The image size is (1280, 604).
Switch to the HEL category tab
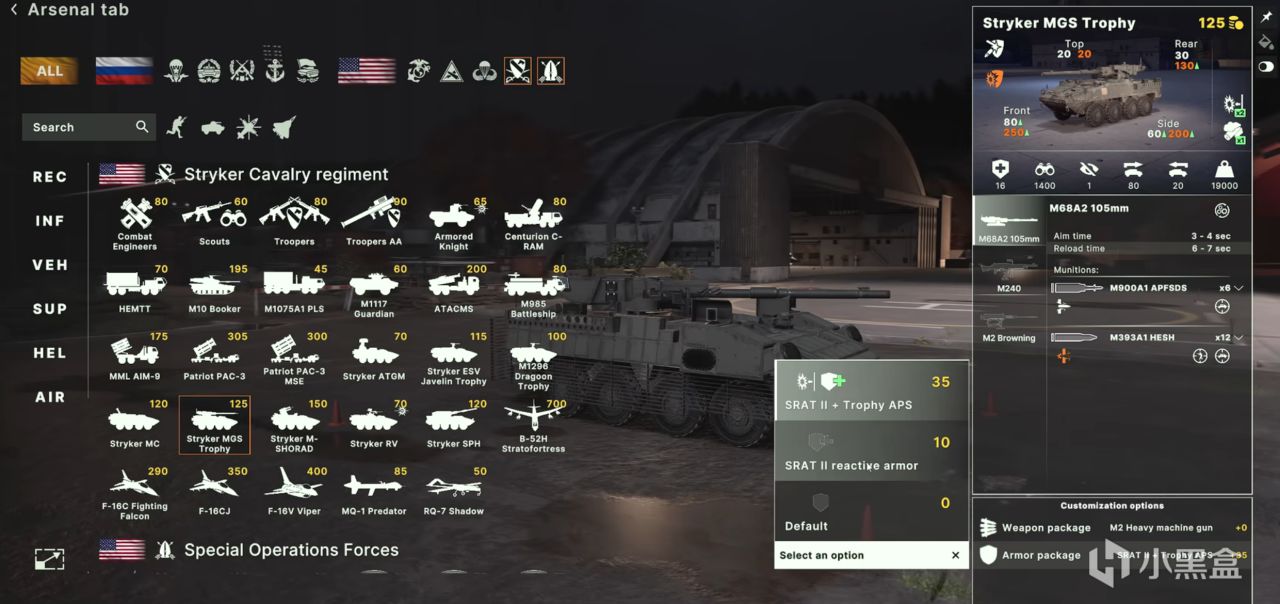pyautogui.click(x=50, y=353)
